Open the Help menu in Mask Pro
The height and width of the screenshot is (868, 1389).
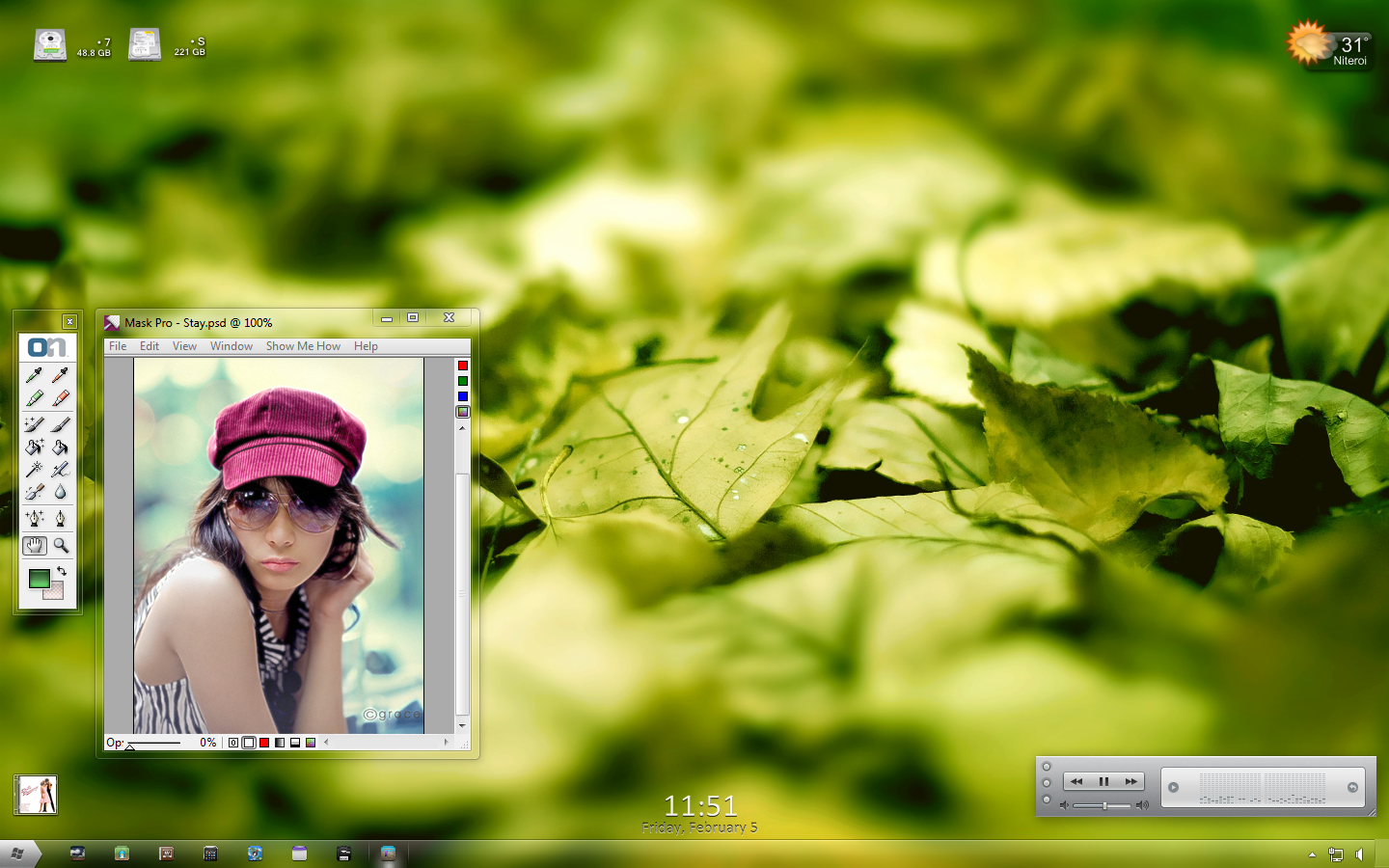pos(366,346)
